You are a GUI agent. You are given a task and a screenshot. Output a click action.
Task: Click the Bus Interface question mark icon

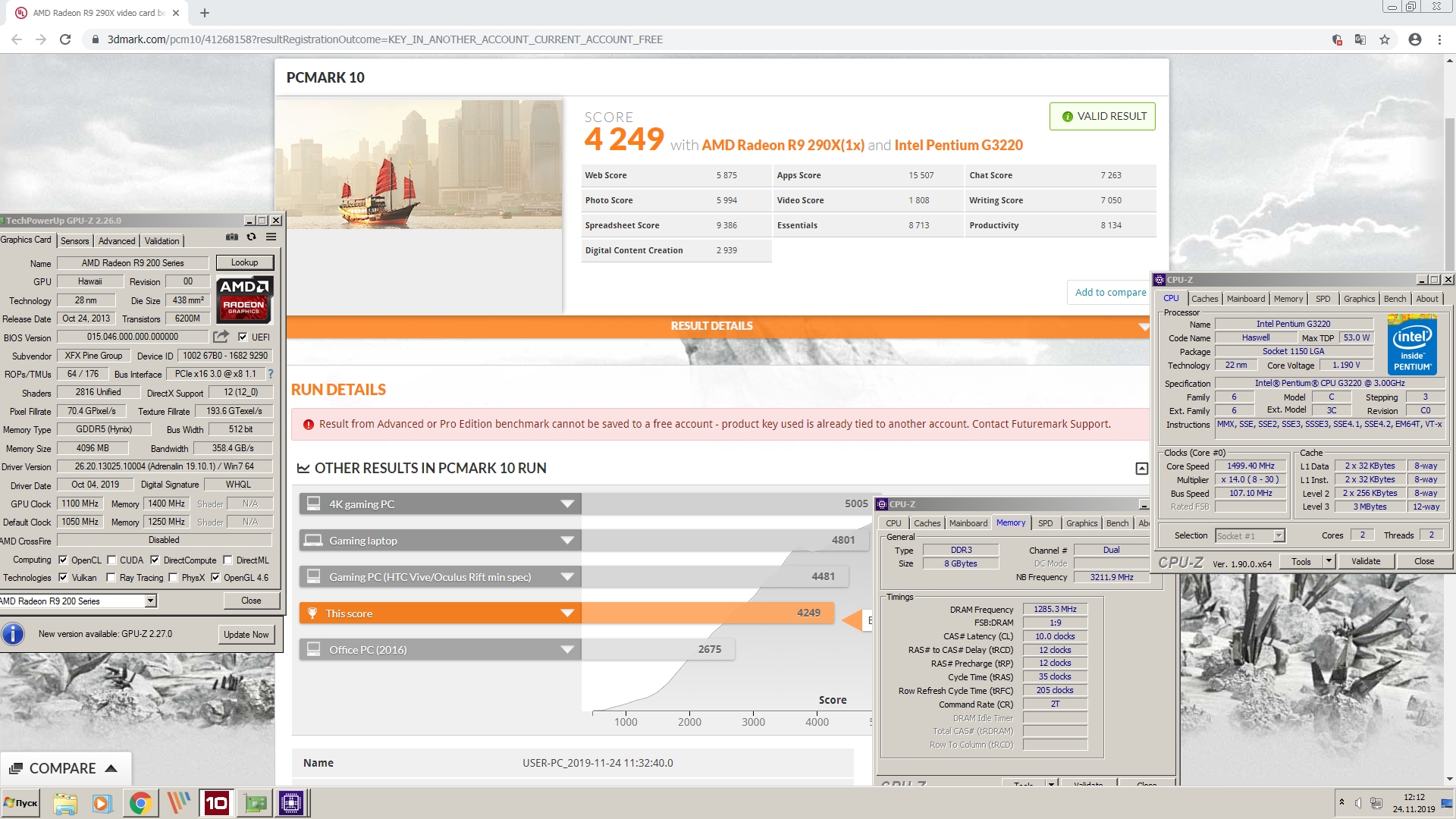(x=271, y=374)
